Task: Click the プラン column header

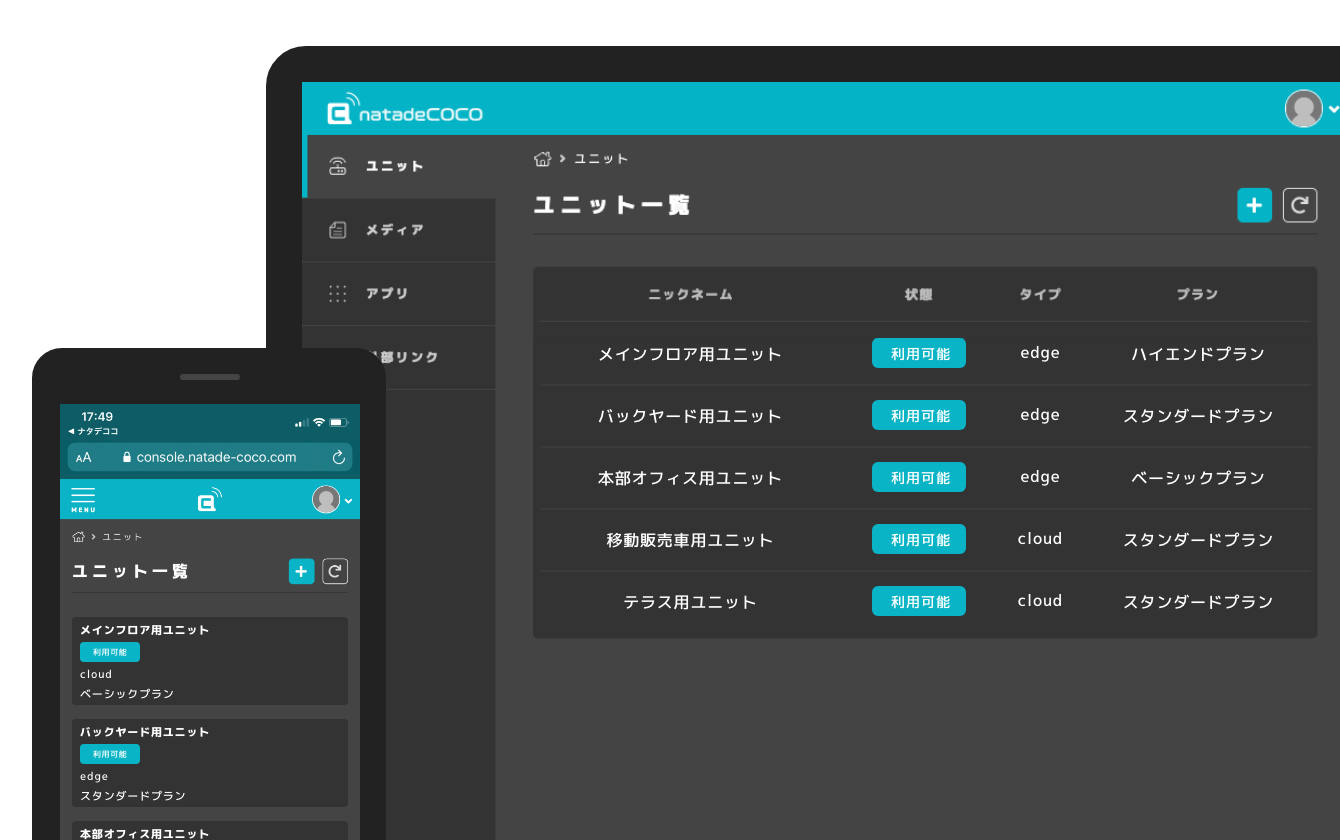Action: (x=1197, y=295)
